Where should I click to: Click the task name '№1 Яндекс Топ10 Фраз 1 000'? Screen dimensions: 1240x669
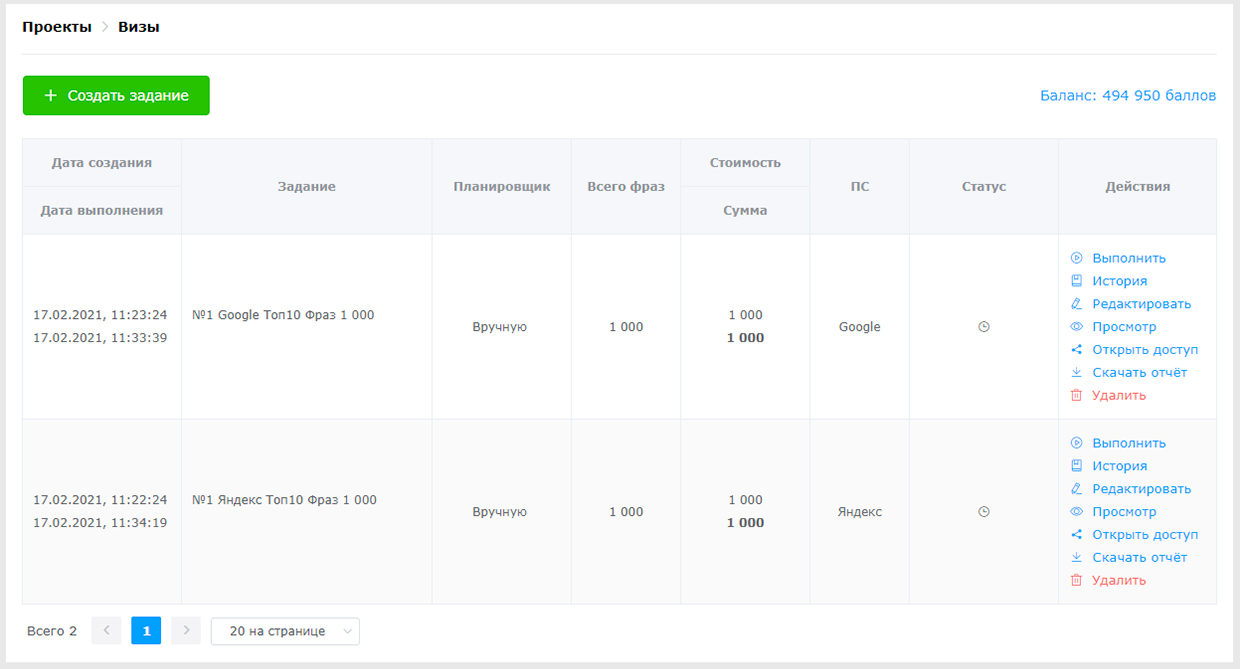285,500
